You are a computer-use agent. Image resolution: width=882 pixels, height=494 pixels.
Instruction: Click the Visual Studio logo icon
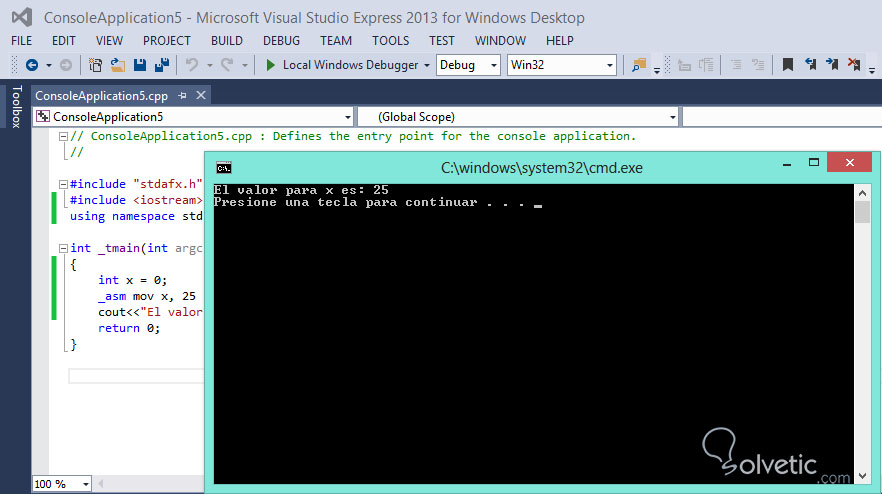[22, 17]
